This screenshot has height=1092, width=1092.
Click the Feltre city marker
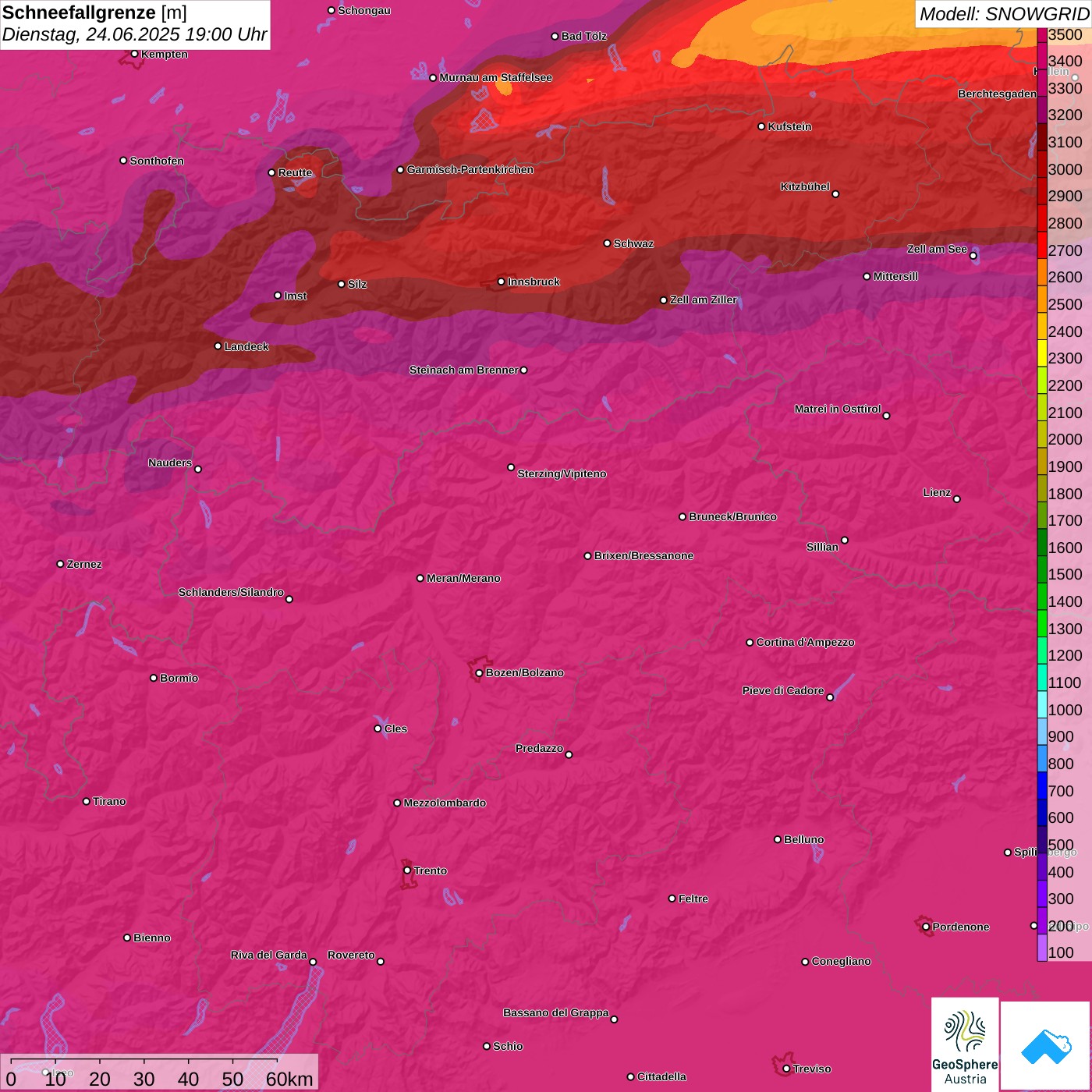coord(672,899)
